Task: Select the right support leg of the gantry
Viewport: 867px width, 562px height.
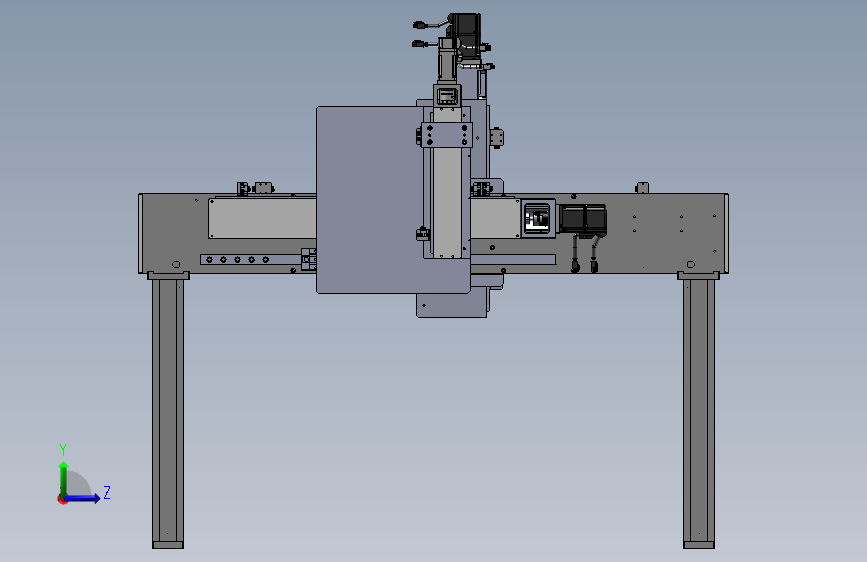Action: click(x=699, y=410)
